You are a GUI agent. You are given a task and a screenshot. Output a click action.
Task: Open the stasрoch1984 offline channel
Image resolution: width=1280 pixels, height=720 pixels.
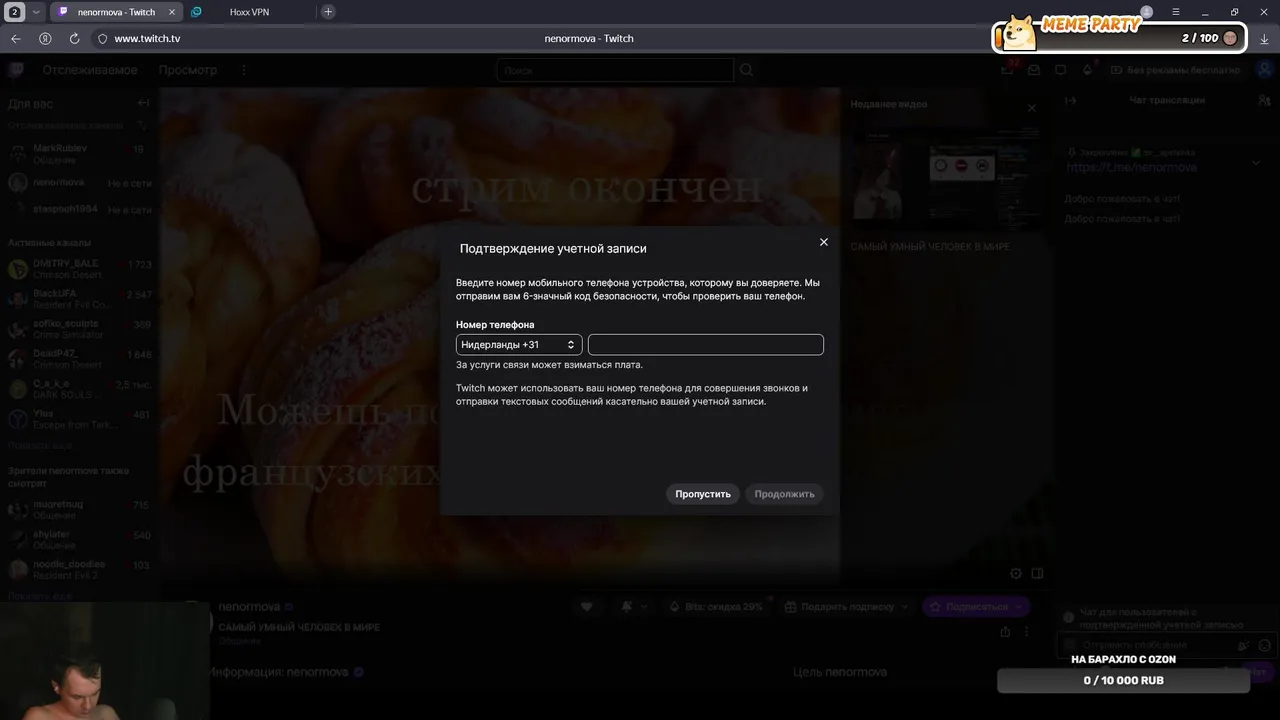click(80, 210)
